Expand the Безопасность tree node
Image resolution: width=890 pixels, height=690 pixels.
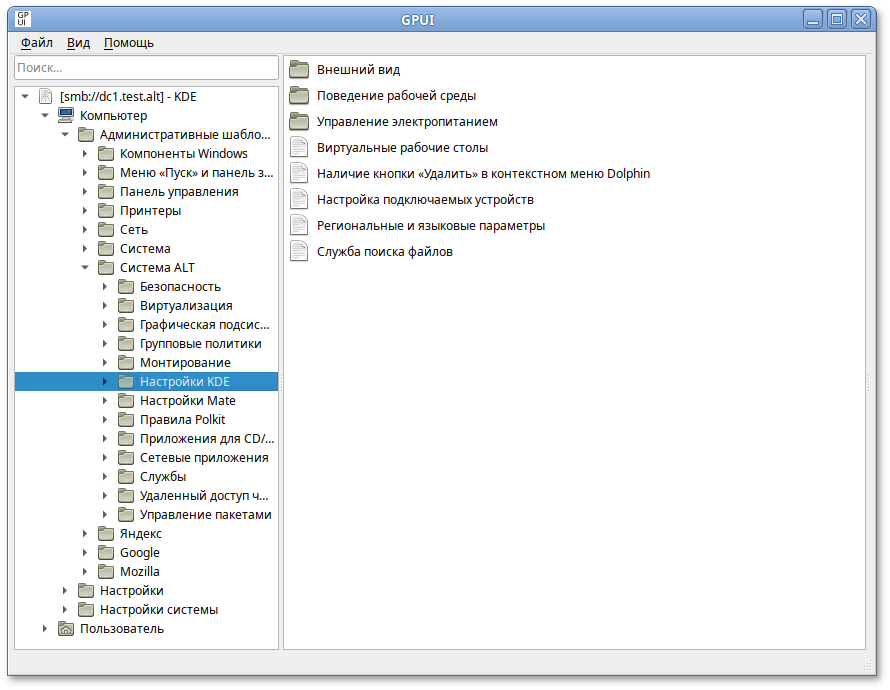point(106,286)
